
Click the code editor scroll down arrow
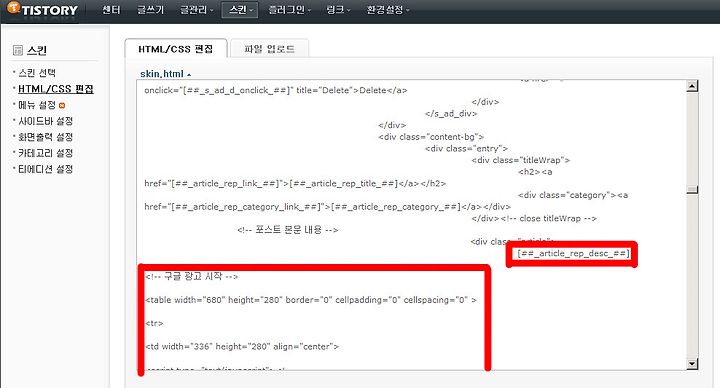click(x=692, y=364)
